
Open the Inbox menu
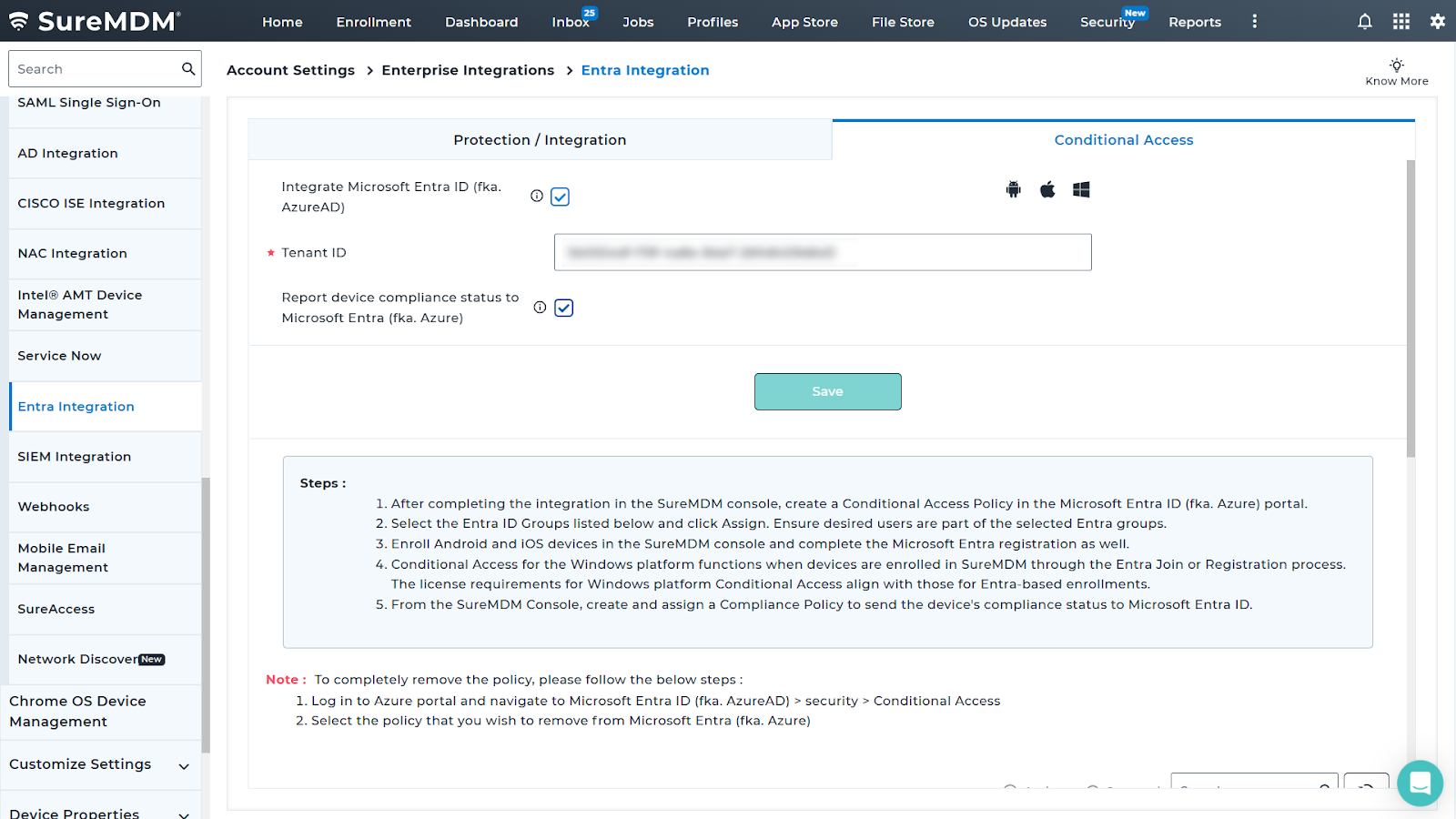pos(571,22)
